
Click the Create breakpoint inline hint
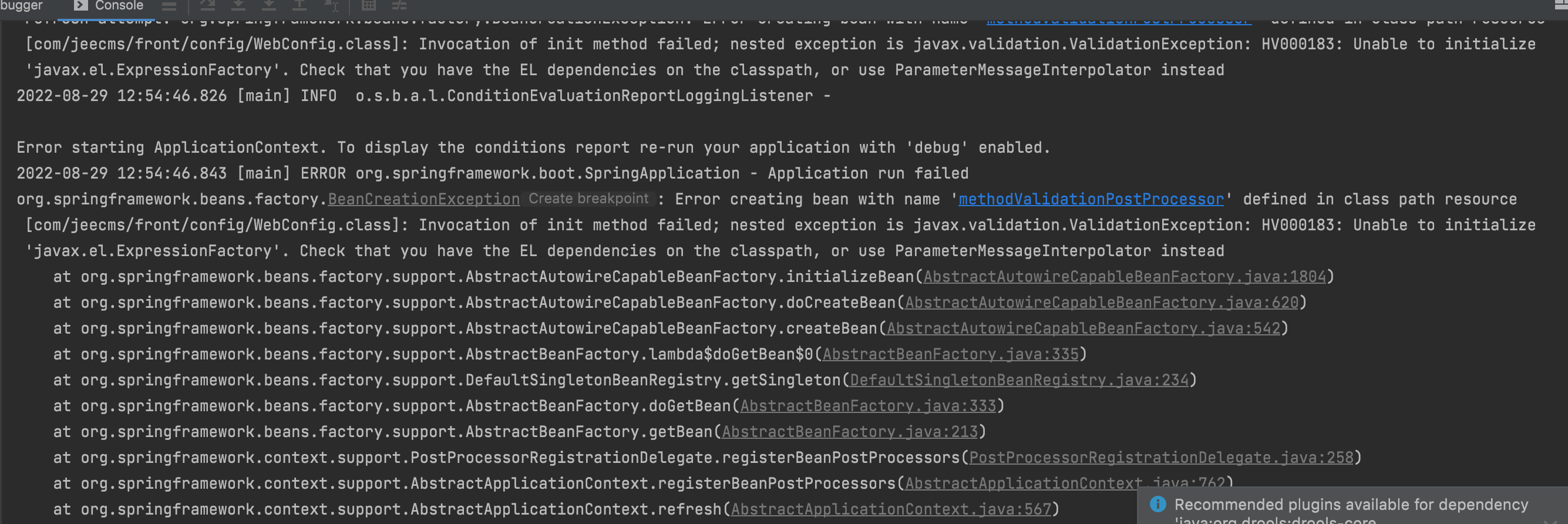pos(588,199)
